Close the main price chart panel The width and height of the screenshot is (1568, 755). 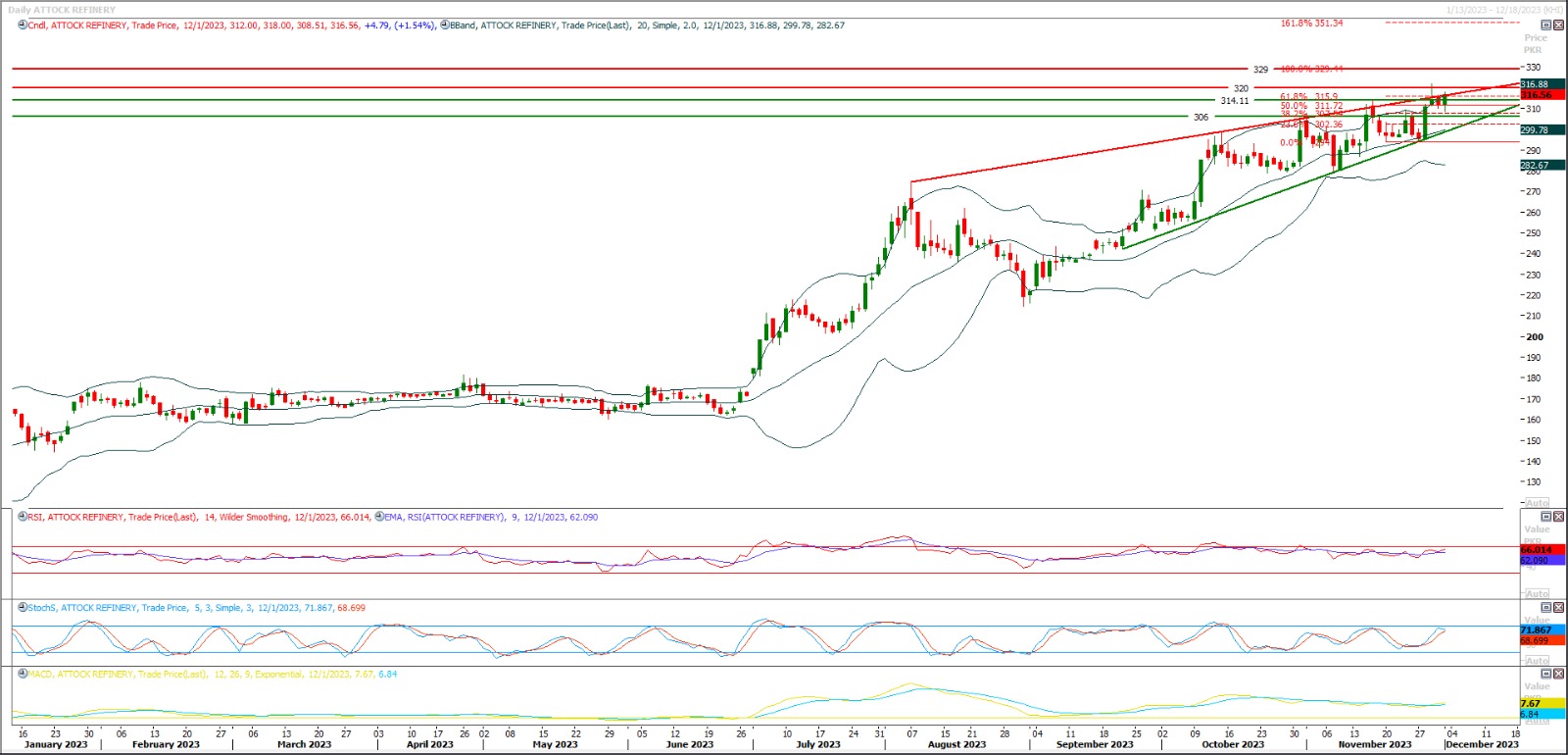click(x=1559, y=25)
